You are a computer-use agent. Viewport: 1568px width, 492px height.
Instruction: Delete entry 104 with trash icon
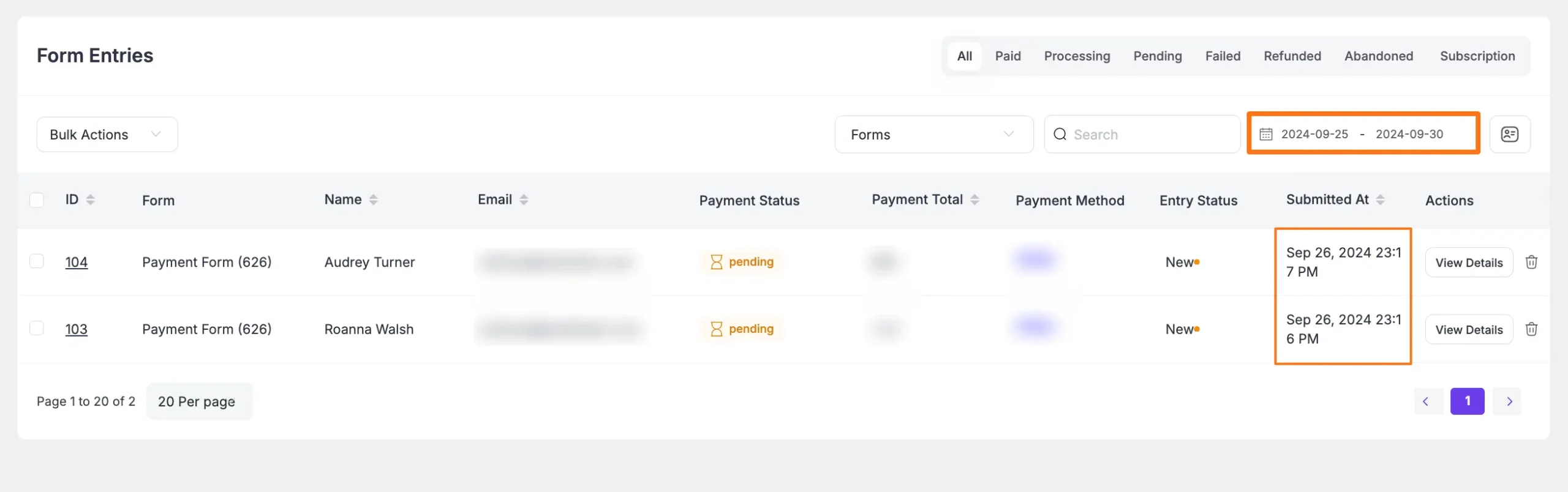tap(1531, 262)
